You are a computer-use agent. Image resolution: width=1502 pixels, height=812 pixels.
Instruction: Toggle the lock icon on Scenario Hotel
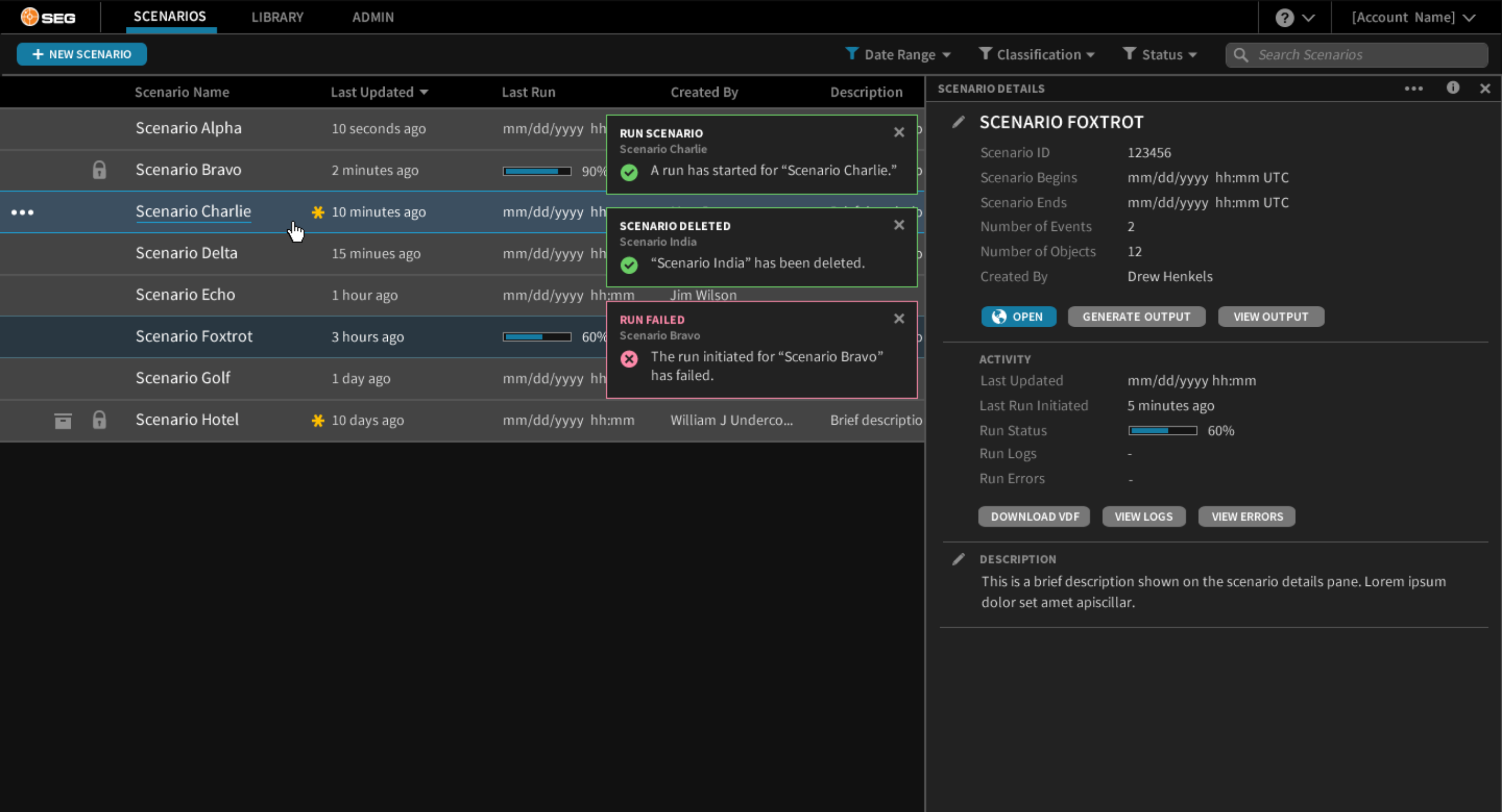(99, 420)
